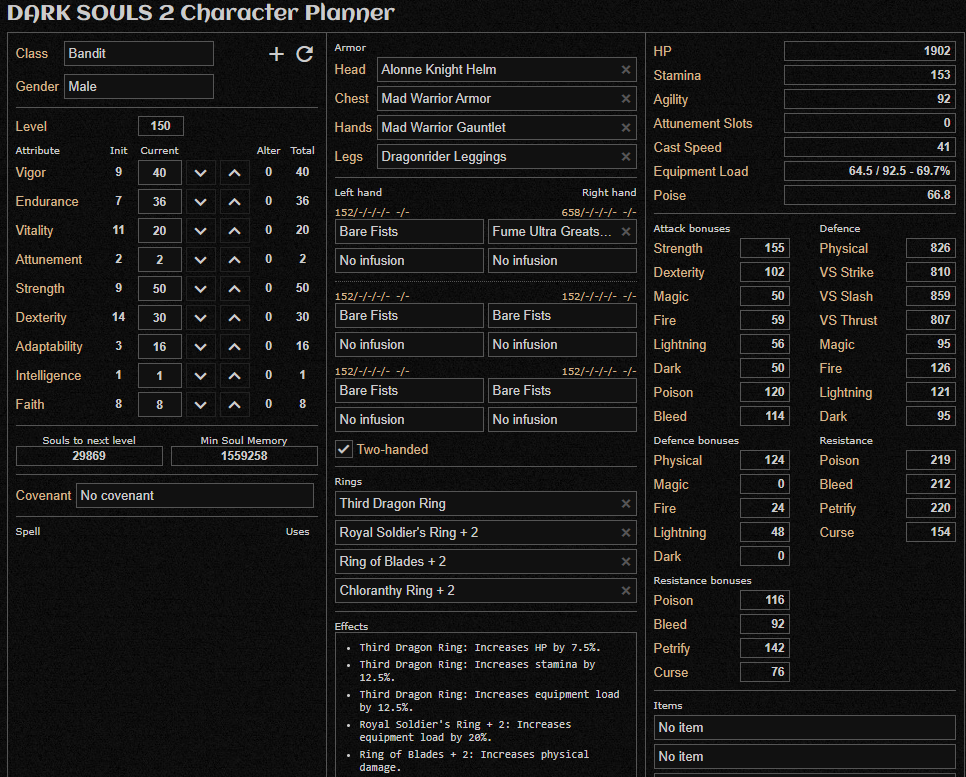Click the Min Soul Memory value 1559258
966x777 pixels.
pos(244,456)
